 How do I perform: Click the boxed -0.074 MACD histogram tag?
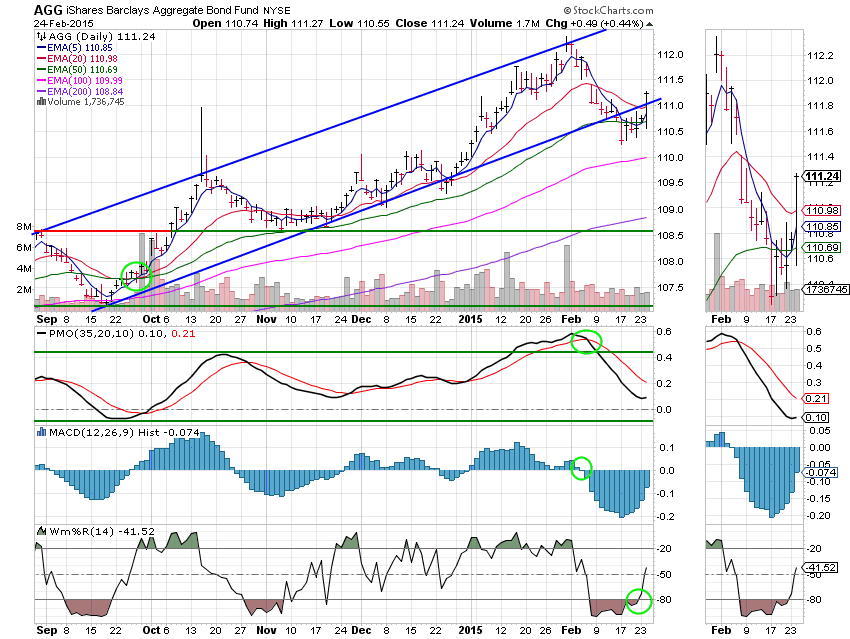[820, 473]
